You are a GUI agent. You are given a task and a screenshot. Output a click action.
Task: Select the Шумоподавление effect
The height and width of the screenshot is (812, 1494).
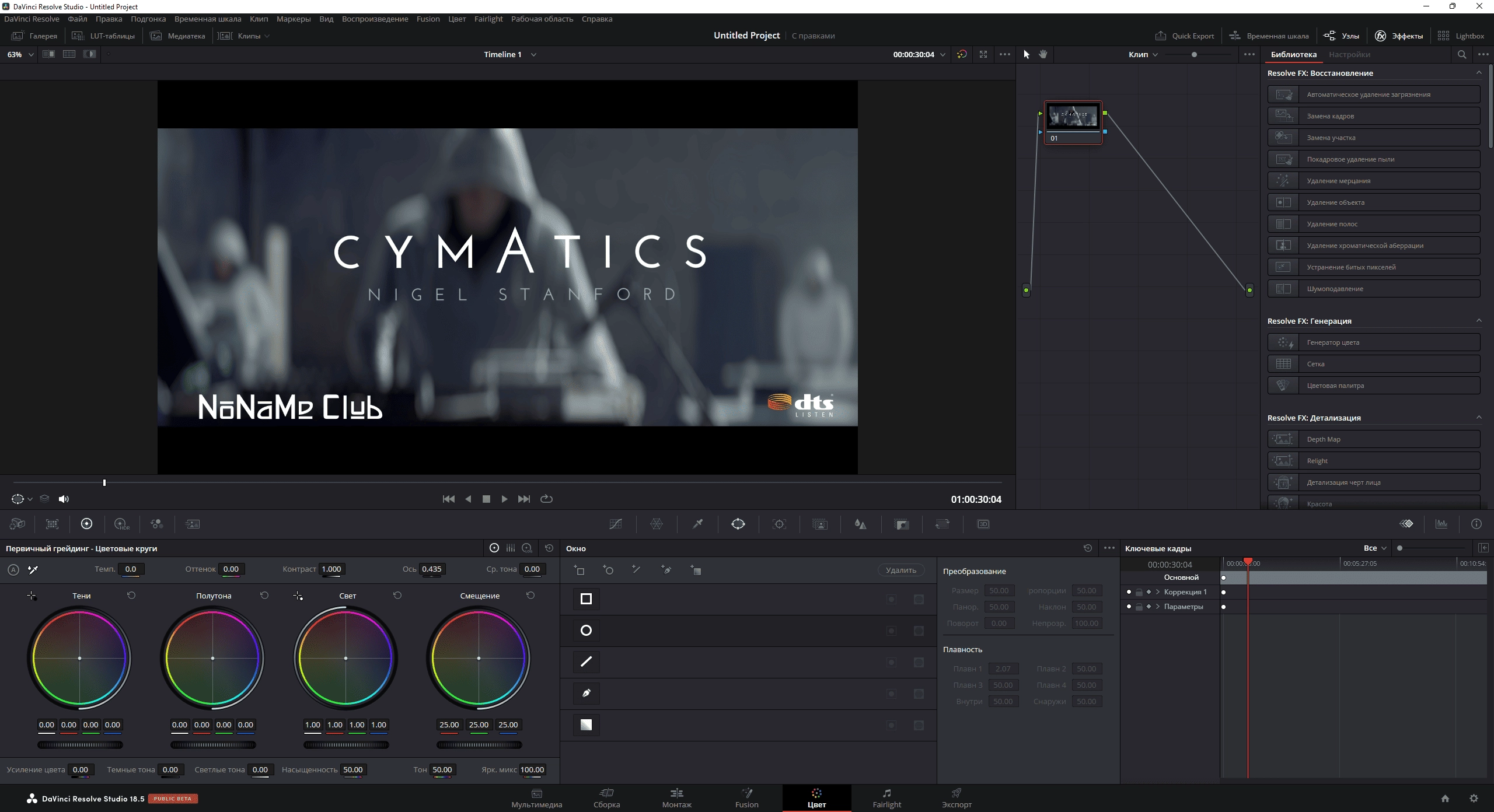[x=1374, y=289]
